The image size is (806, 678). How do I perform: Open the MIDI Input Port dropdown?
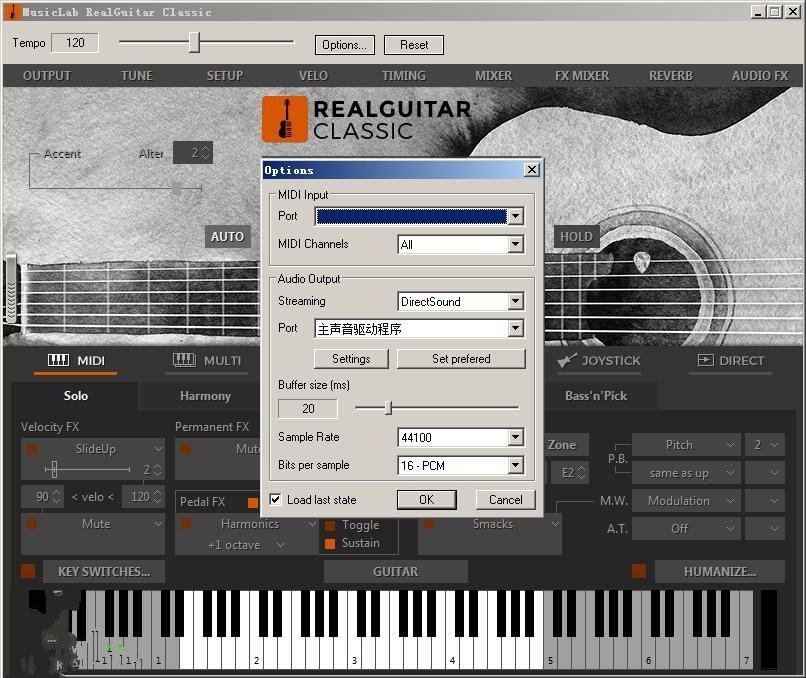[516, 216]
